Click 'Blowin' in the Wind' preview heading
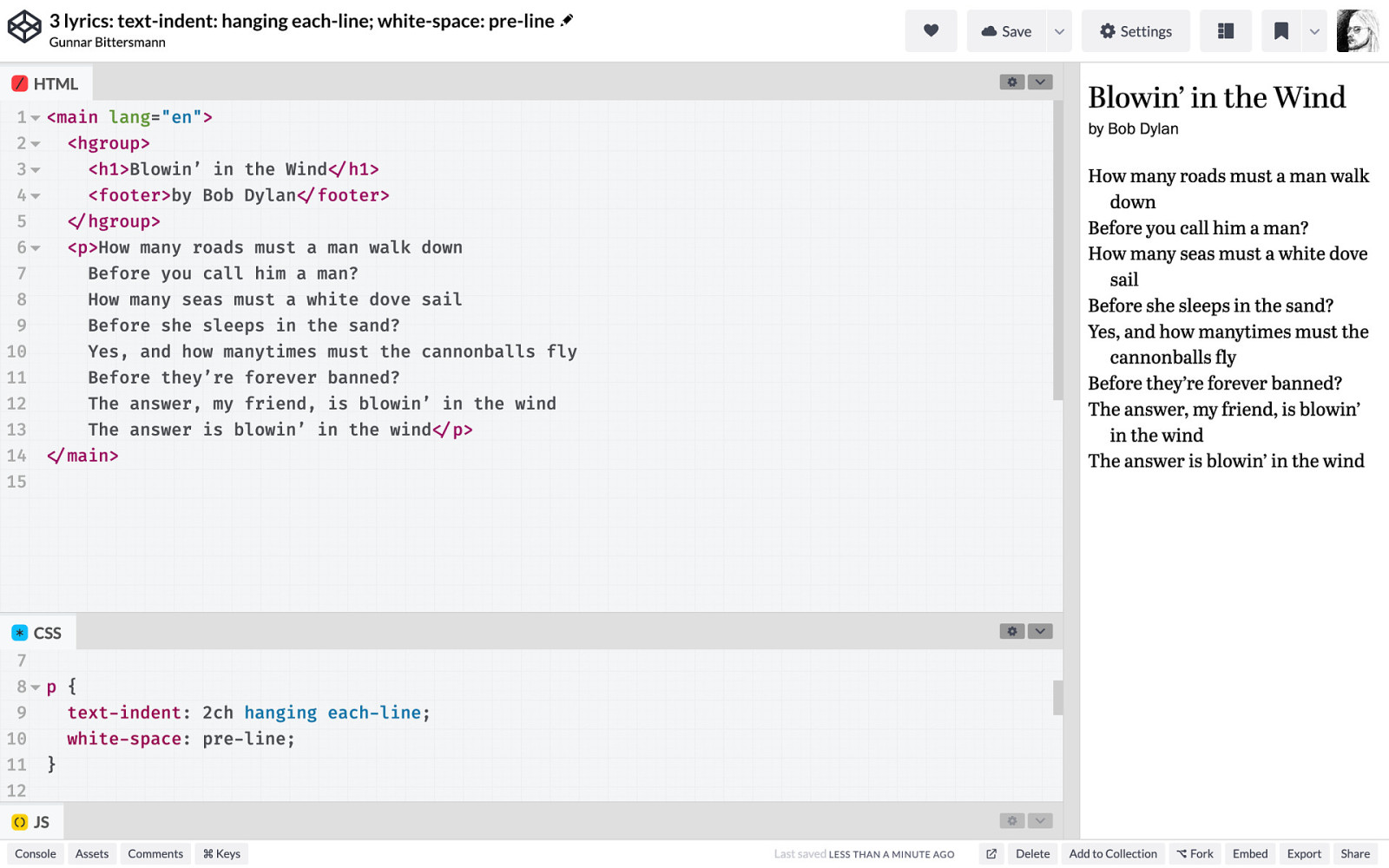This screenshot has height=868, width=1389. tap(1216, 97)
